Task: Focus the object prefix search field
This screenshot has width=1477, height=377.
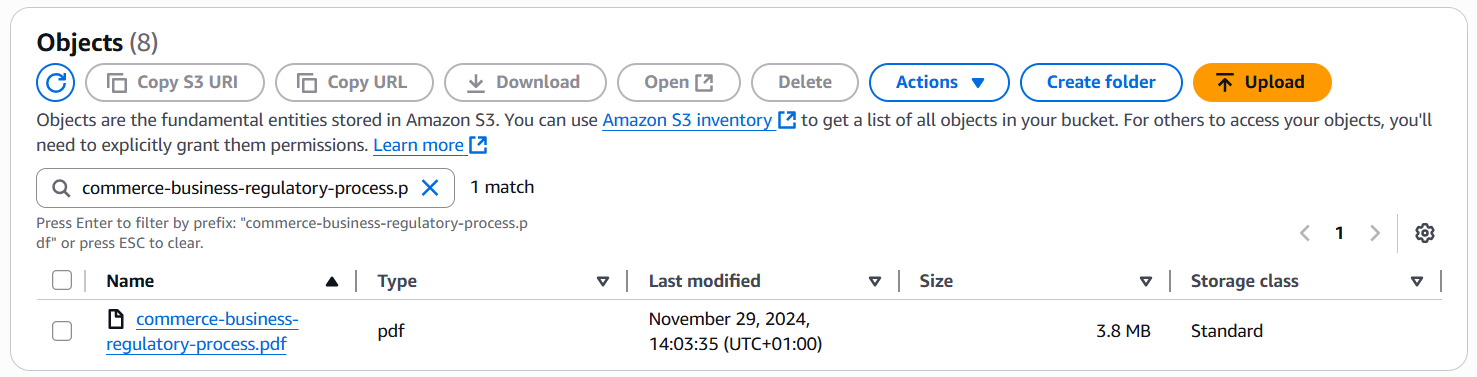Action: pyautogui.click(x=245, y=188)
